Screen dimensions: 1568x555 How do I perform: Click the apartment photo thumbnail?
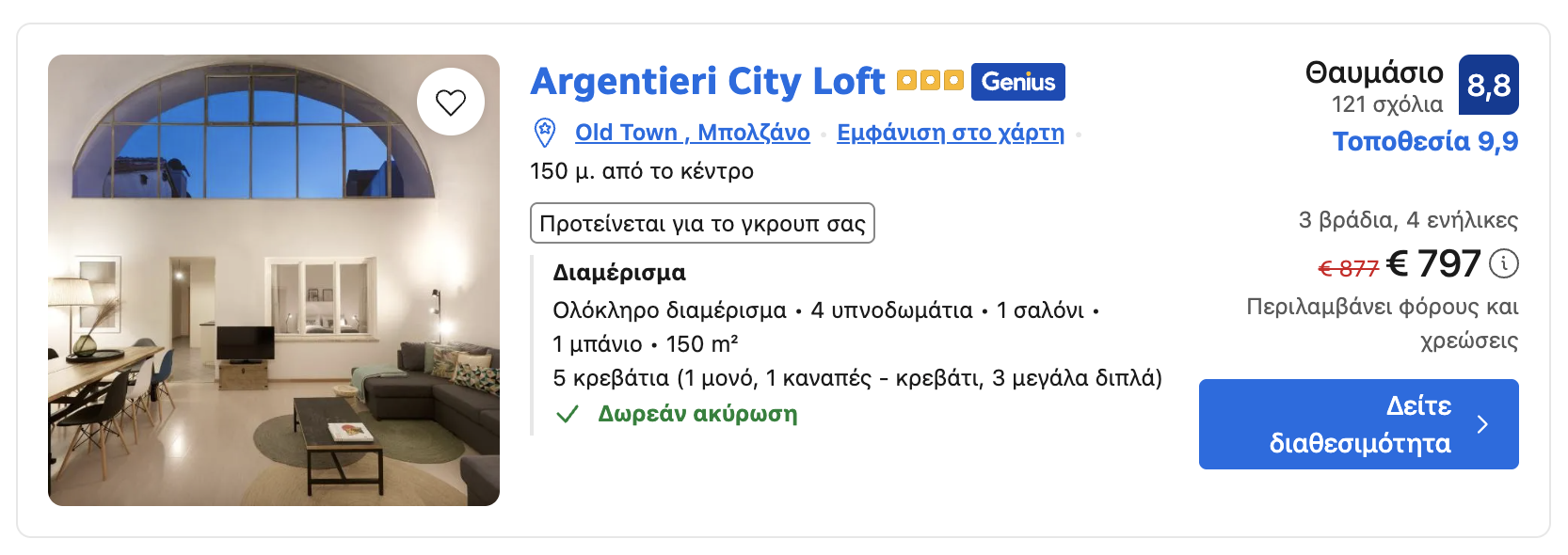pos(273,280)
